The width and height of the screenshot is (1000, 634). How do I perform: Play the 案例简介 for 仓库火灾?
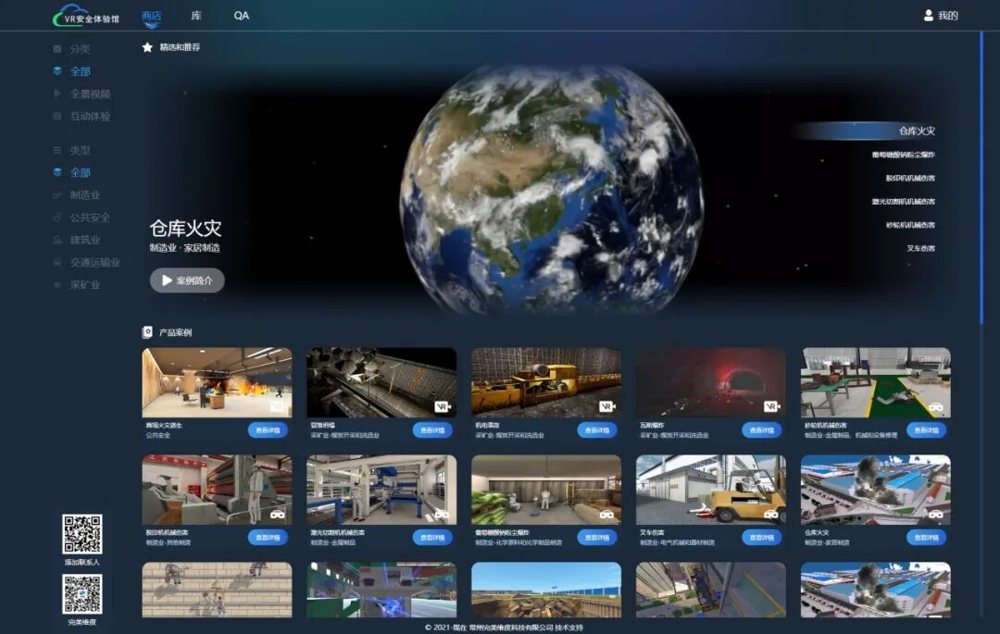(x=187, y=281)
